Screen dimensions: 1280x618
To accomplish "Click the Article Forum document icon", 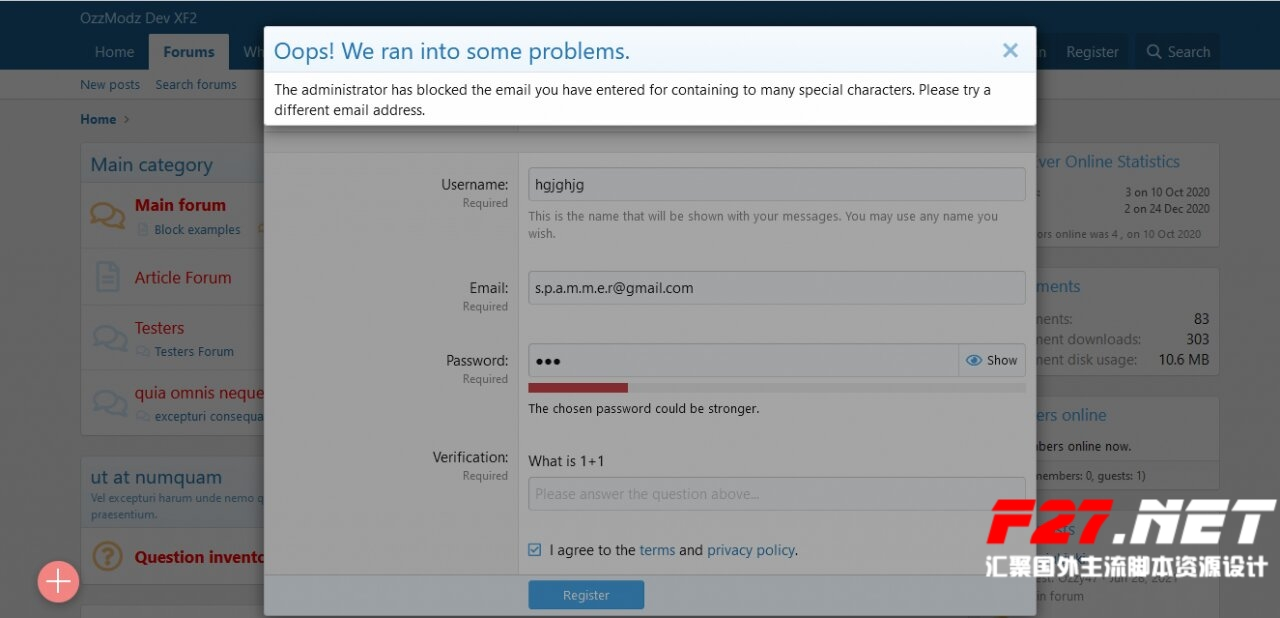I will click(108, 277).
